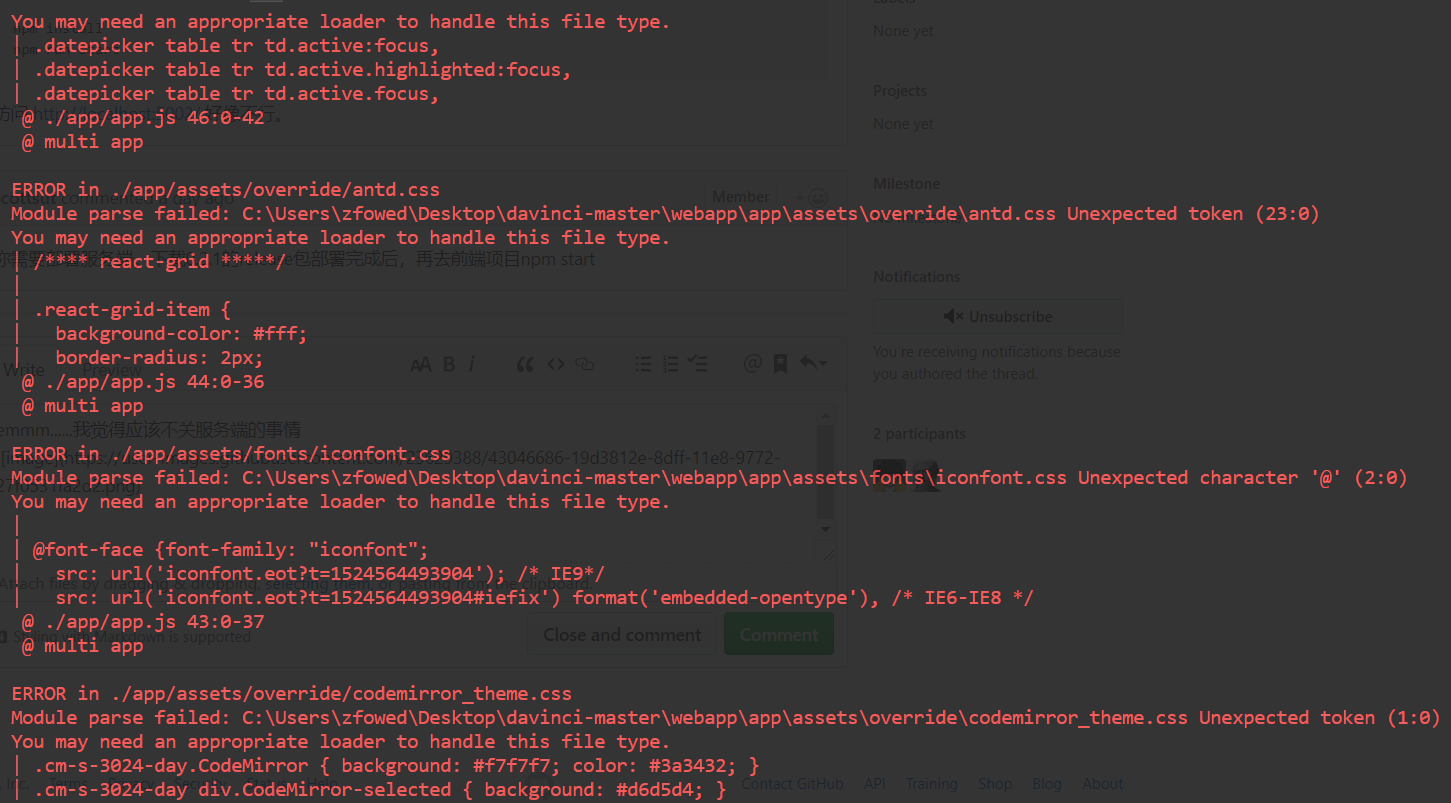Insert a bulleted list
The height and width of the screenshot is (803, 1451).
(643, 363)
